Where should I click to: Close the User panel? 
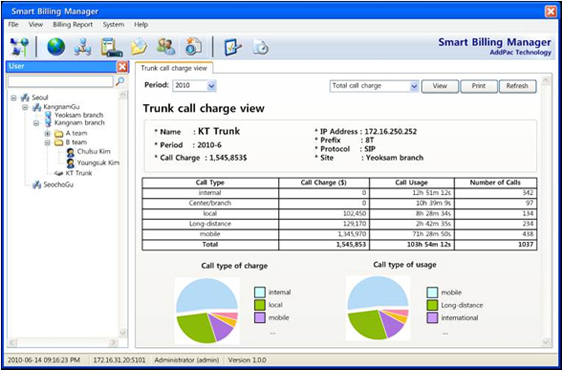pyautogui.click(x=122, y=67)
